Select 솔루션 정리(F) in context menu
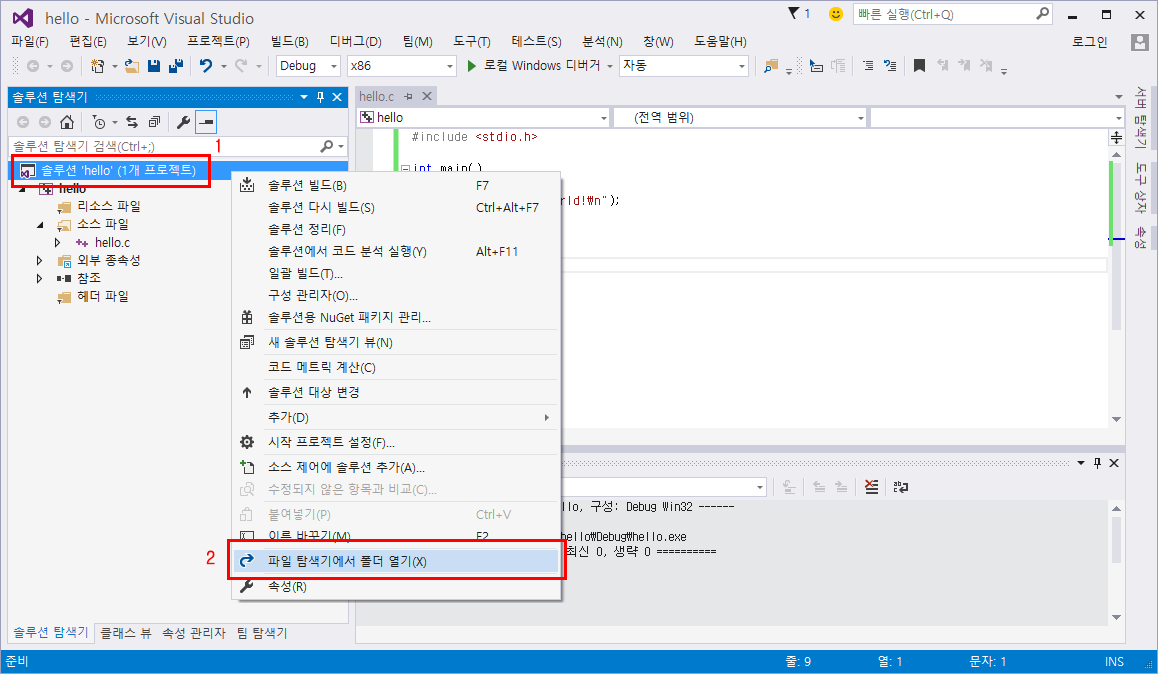Image resolution: width=1158 pixels, height=674 pixels. coord(397,230)
